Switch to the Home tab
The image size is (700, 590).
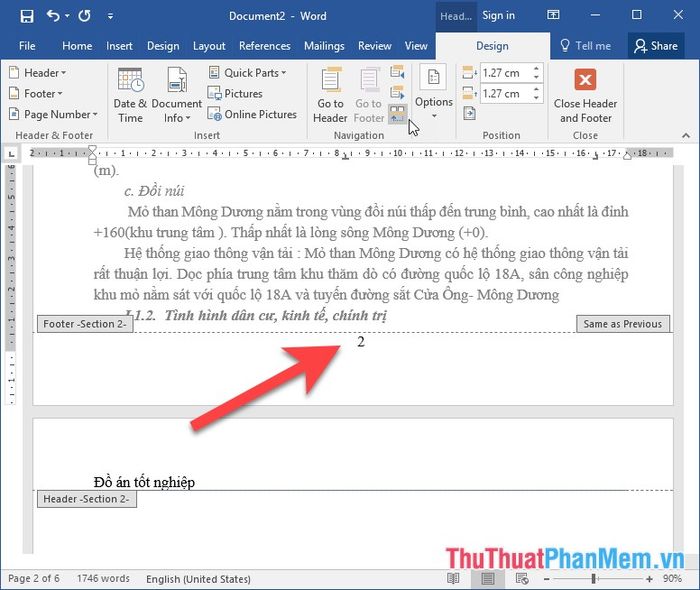77,46
